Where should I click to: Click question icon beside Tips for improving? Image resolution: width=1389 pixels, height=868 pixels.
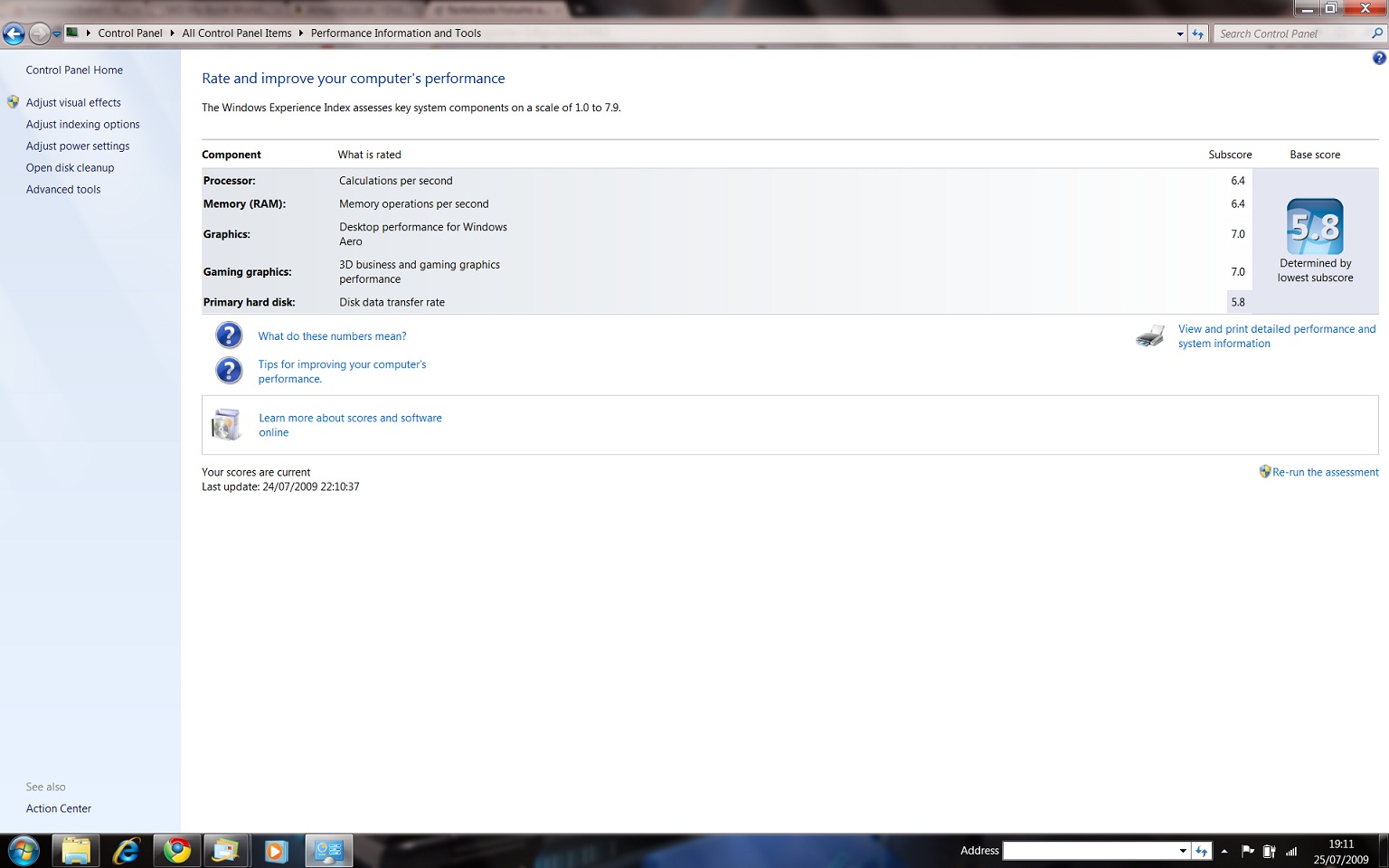[229, 370]
